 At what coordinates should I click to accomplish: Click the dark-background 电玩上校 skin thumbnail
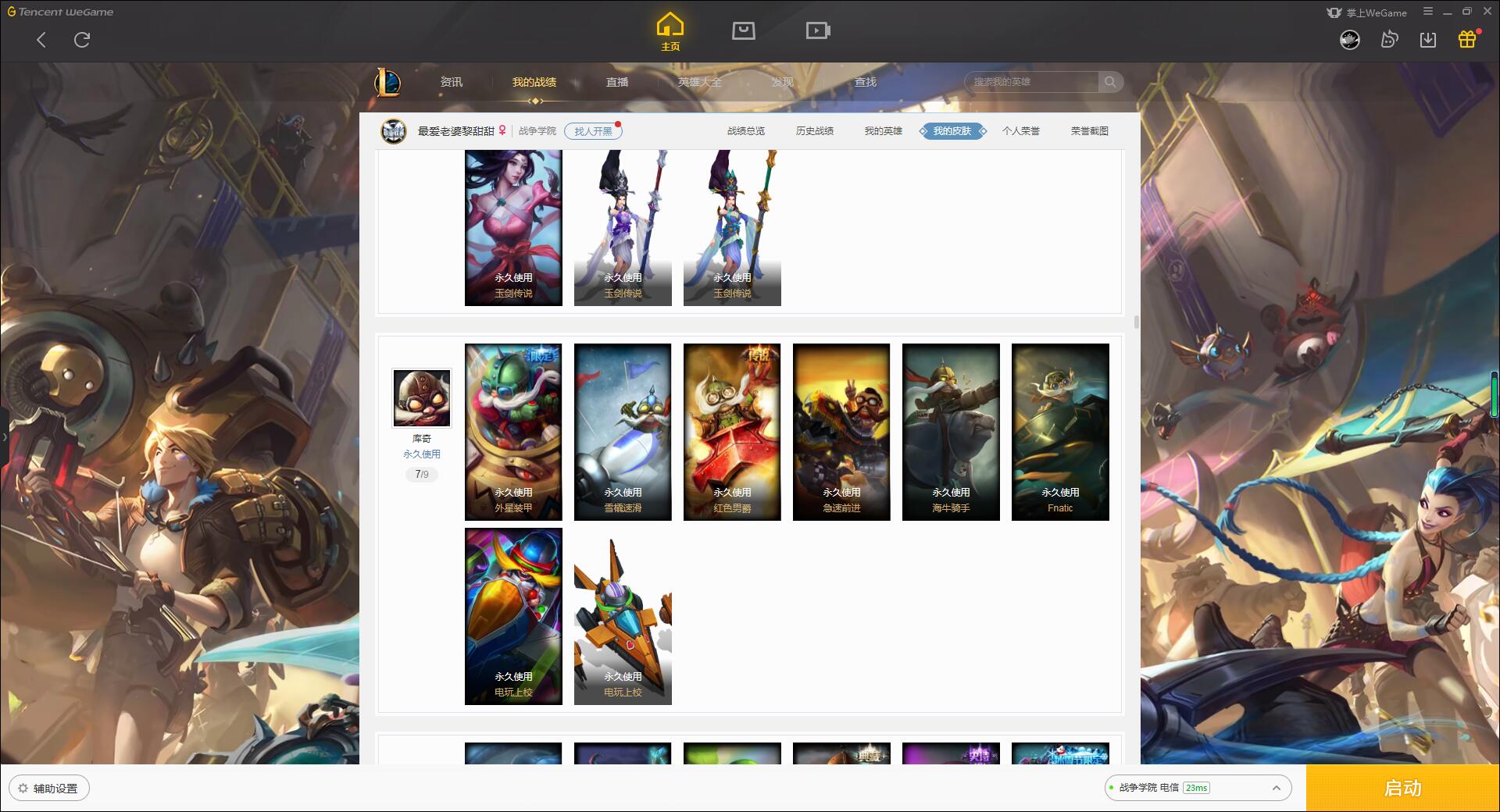coord(513,616)
